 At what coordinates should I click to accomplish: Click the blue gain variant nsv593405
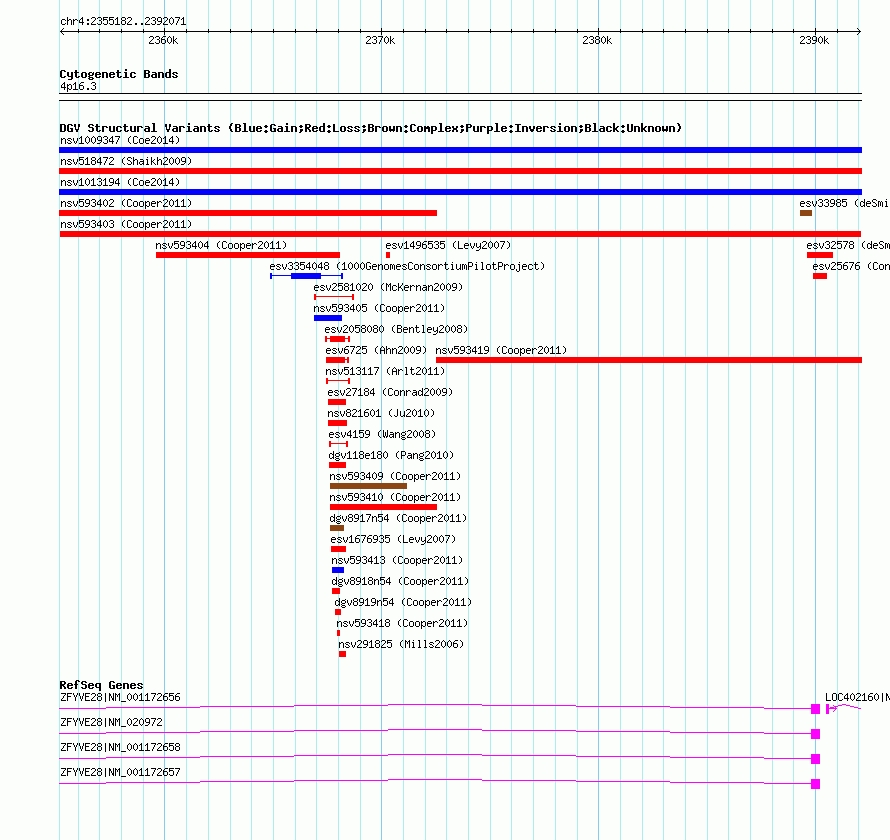coord(328,318)
